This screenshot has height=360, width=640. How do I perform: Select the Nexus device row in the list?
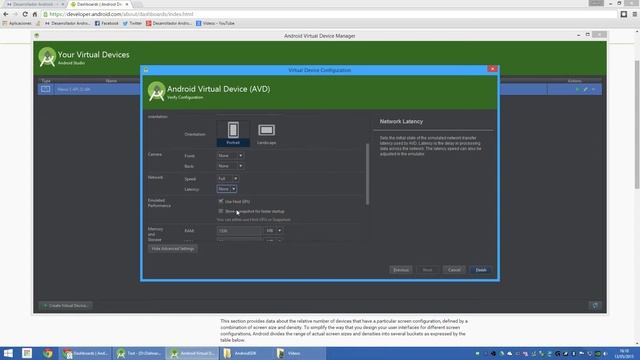coord(320,89)
